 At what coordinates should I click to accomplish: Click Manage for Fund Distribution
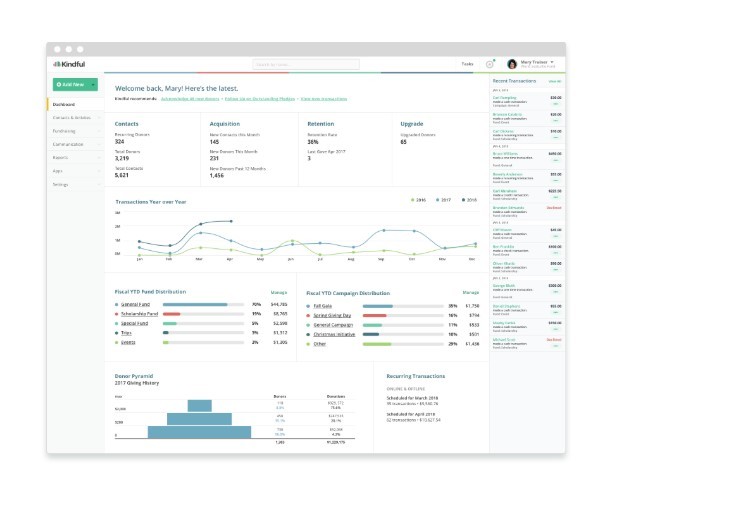coord(280,292)
